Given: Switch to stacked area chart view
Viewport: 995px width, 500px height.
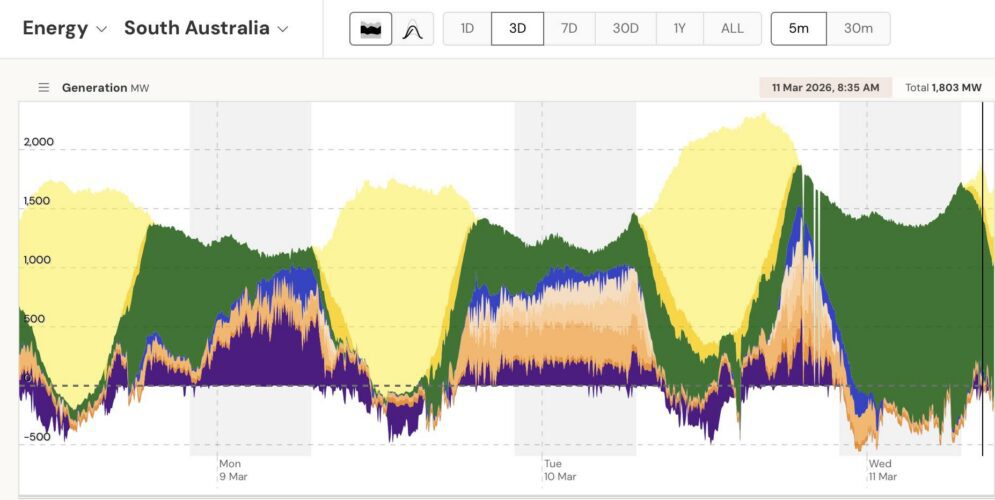Looking at the screenshot, I should point(370,29).
